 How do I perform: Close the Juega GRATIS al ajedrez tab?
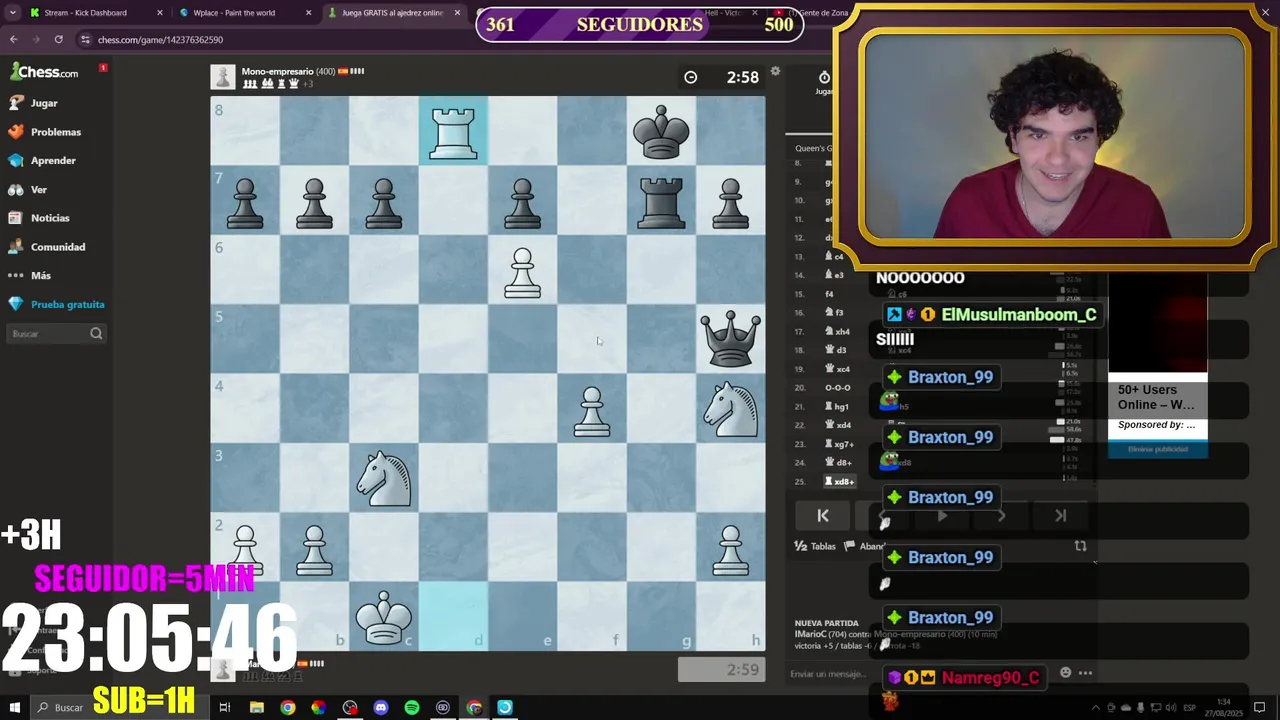pyautogui.click(x=457, y=13)
